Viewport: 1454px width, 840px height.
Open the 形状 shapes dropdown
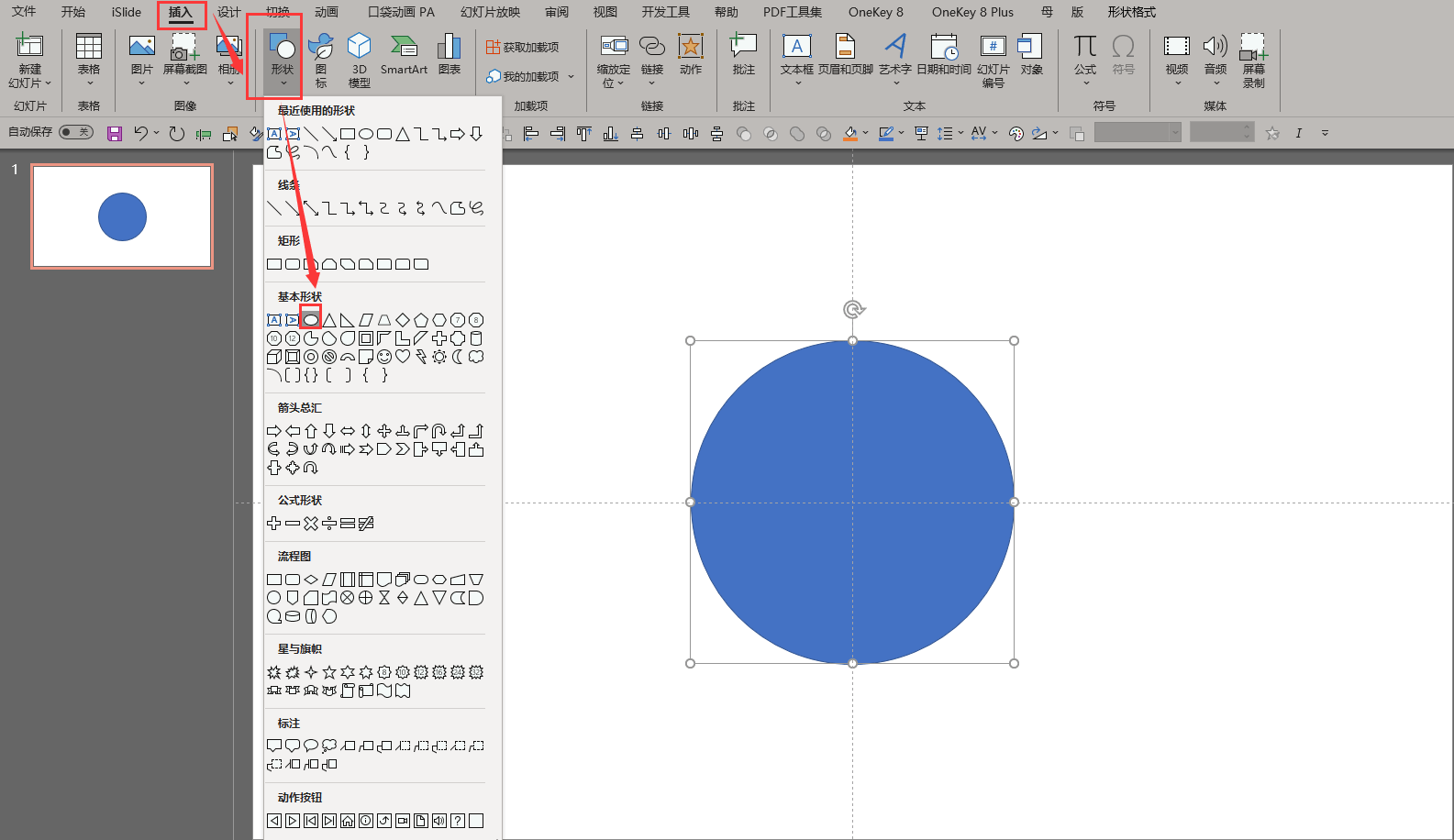tap(283, 61)
